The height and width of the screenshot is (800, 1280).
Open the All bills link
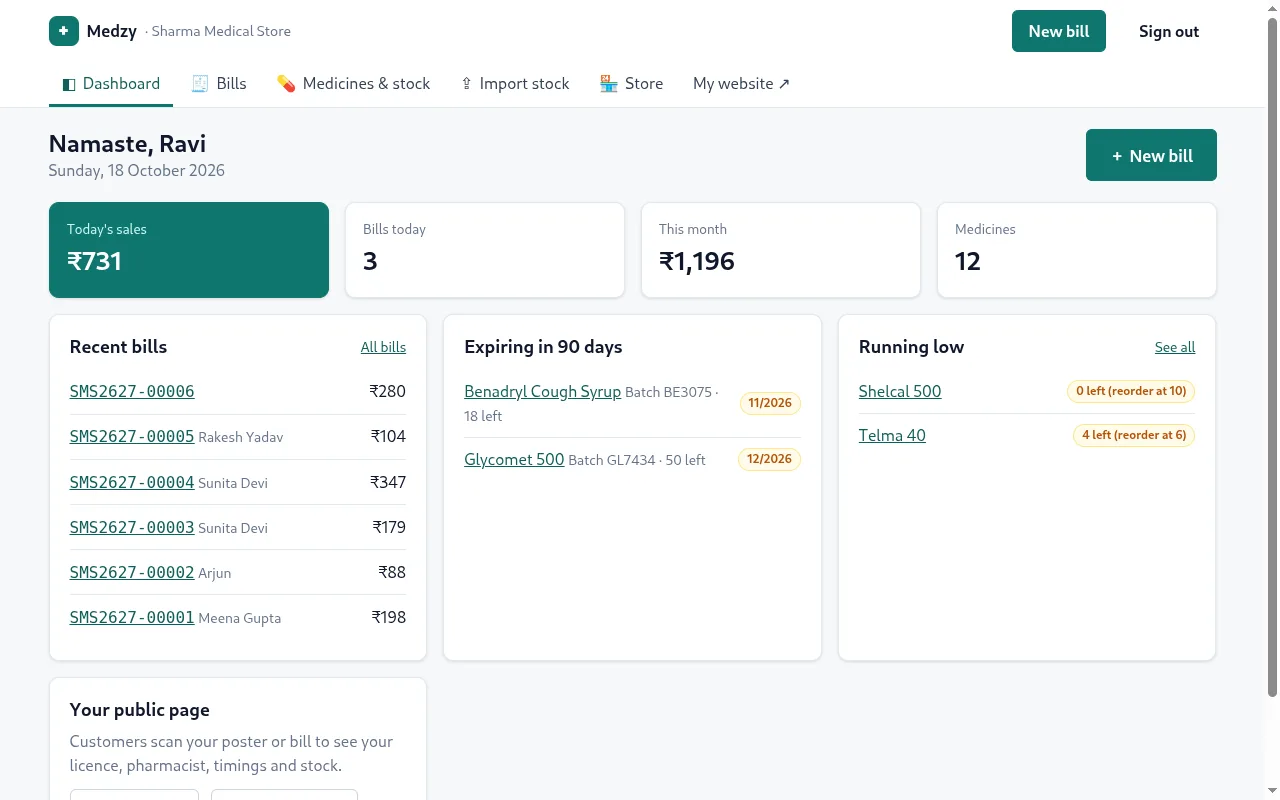coord(383,347)
